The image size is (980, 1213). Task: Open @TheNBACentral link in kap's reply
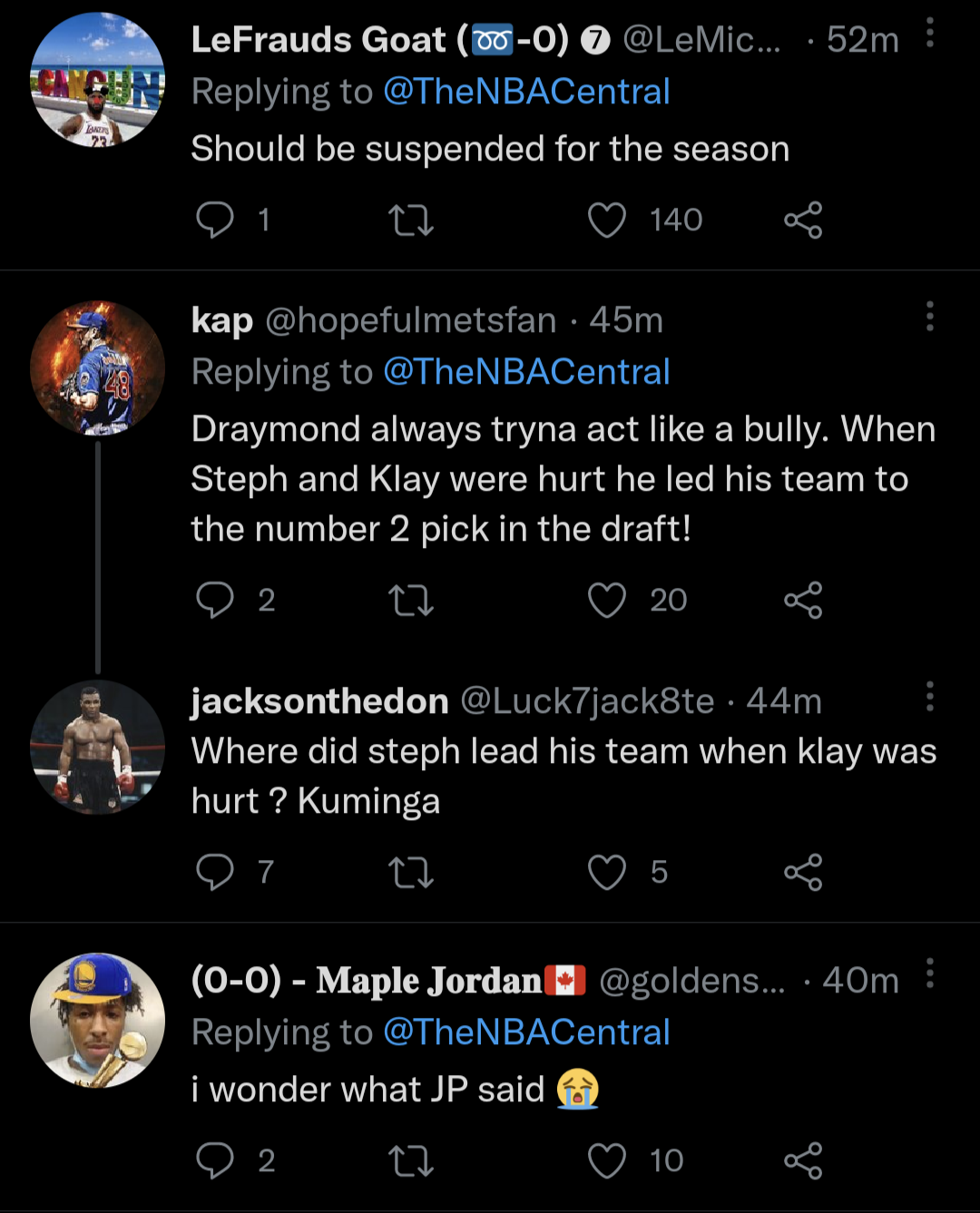(526, 372)
